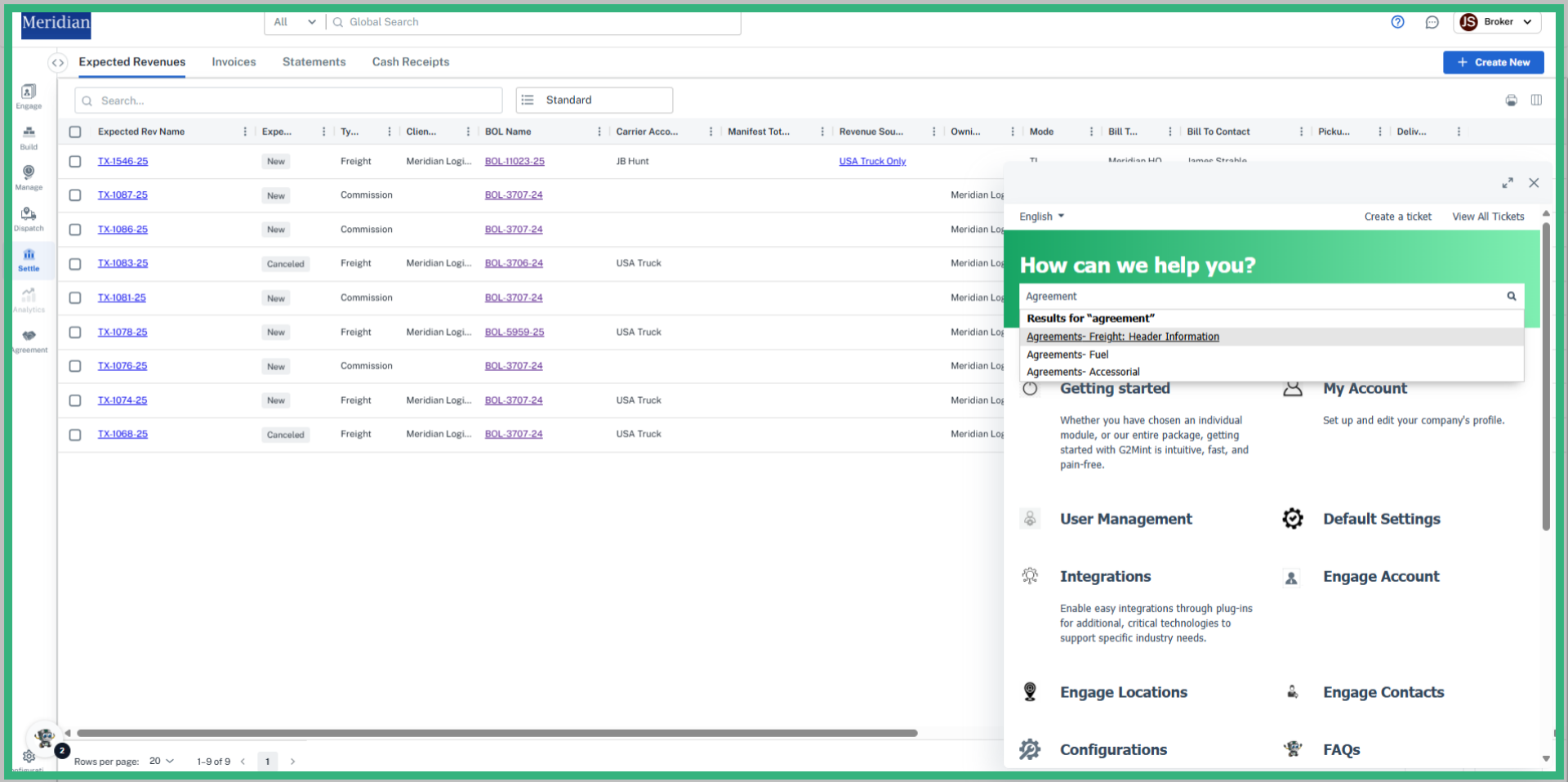Image resolution: width=1568 pixels, height=782 pixels.
Task: Click the Create New button
Action: coord(1493,62)
